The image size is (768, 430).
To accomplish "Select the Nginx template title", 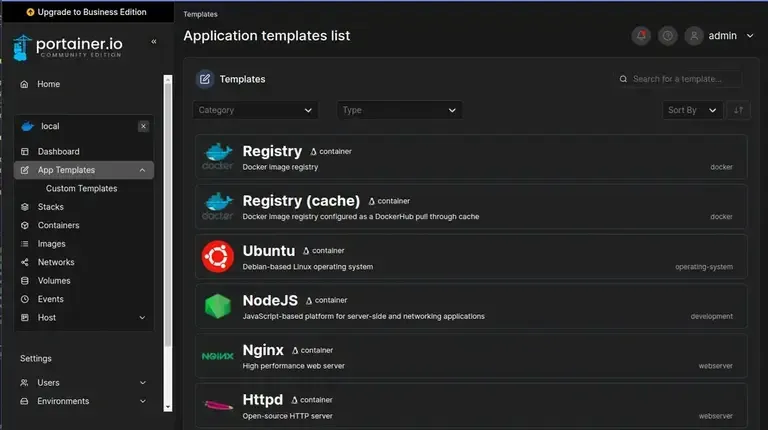I will 263,350.
